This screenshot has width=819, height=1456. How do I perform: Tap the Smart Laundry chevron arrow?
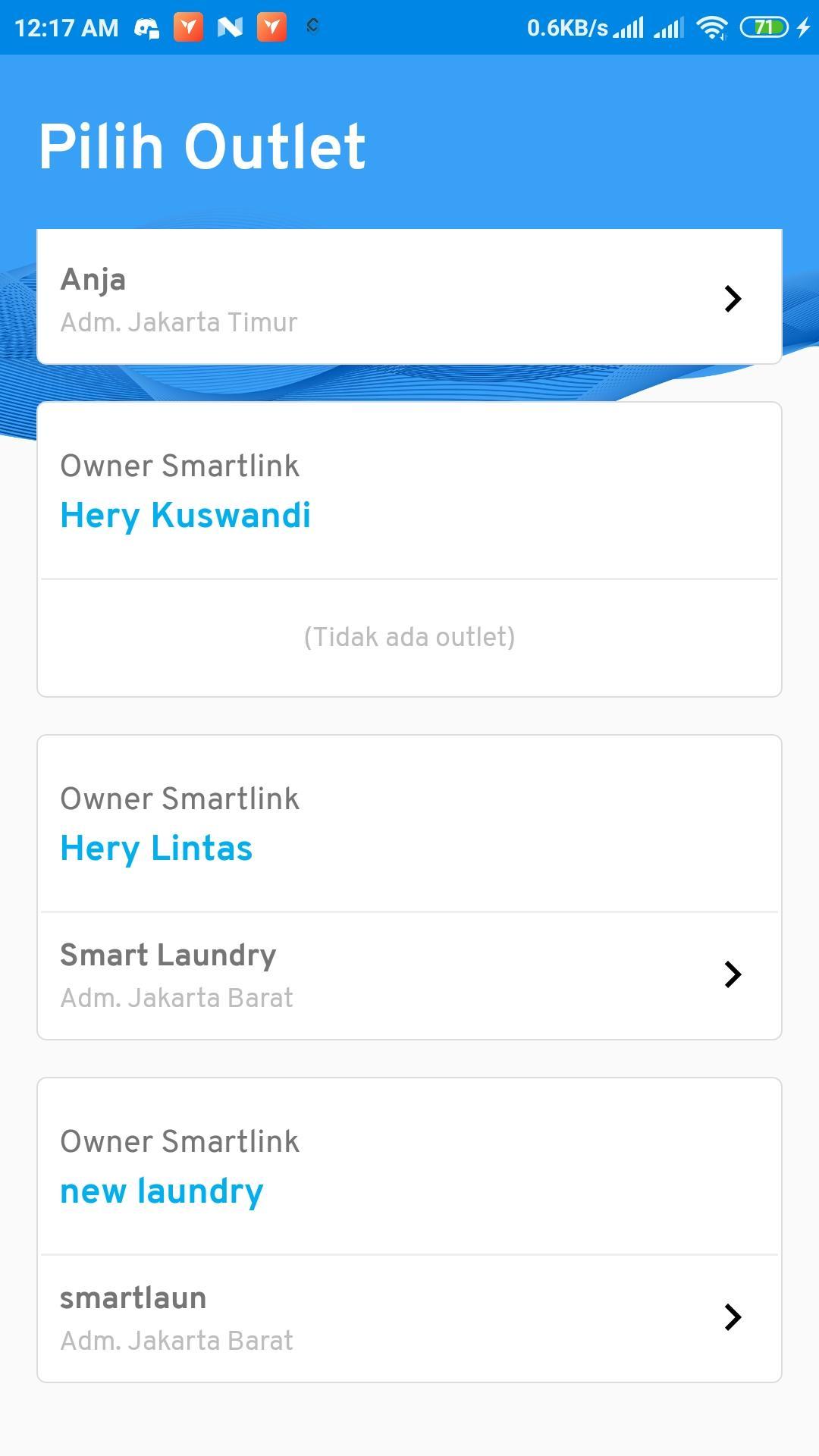point(733,974)
